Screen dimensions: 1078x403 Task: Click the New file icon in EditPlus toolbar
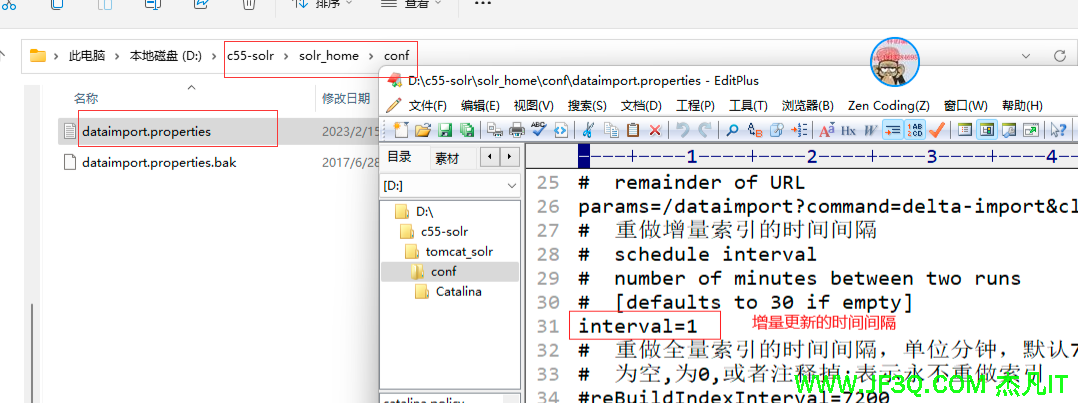pos(401,130)
